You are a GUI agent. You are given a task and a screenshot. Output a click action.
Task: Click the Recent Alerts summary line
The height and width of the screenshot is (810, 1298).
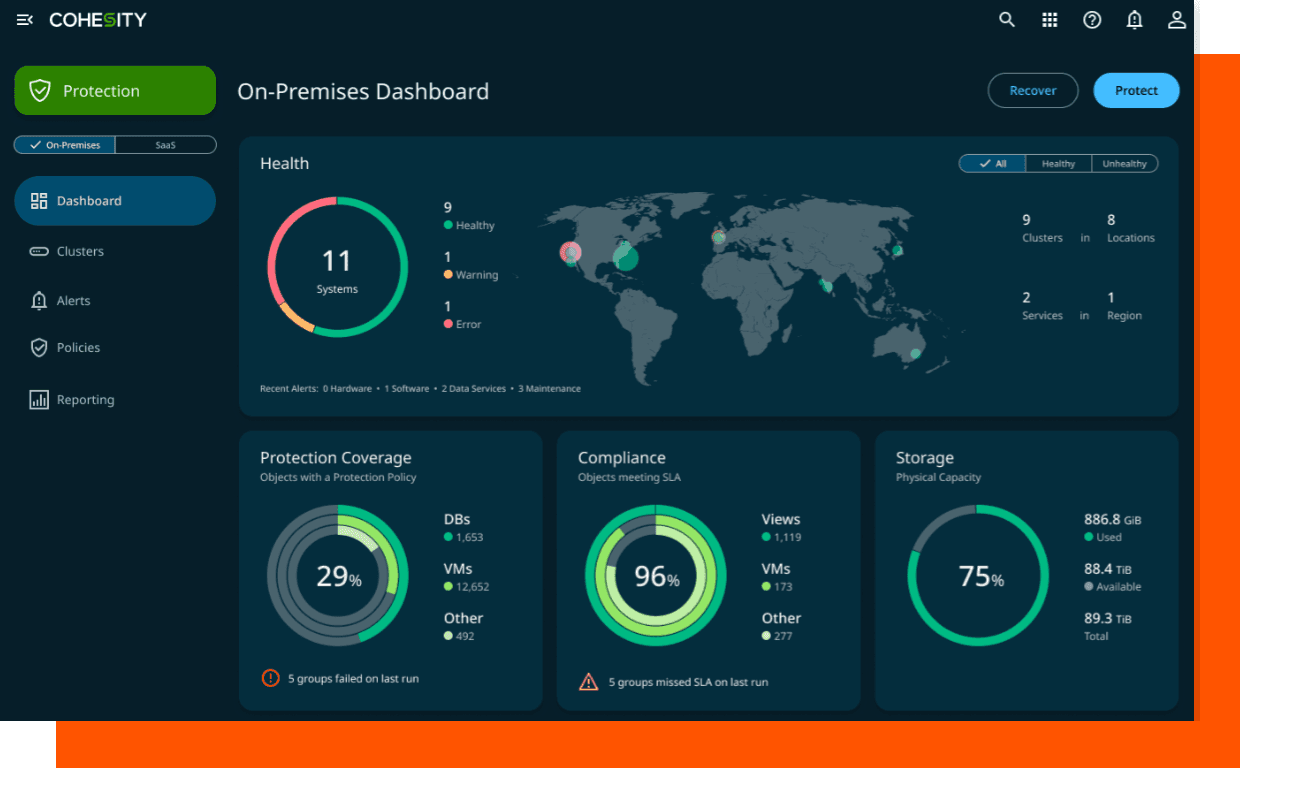[420, 389]
